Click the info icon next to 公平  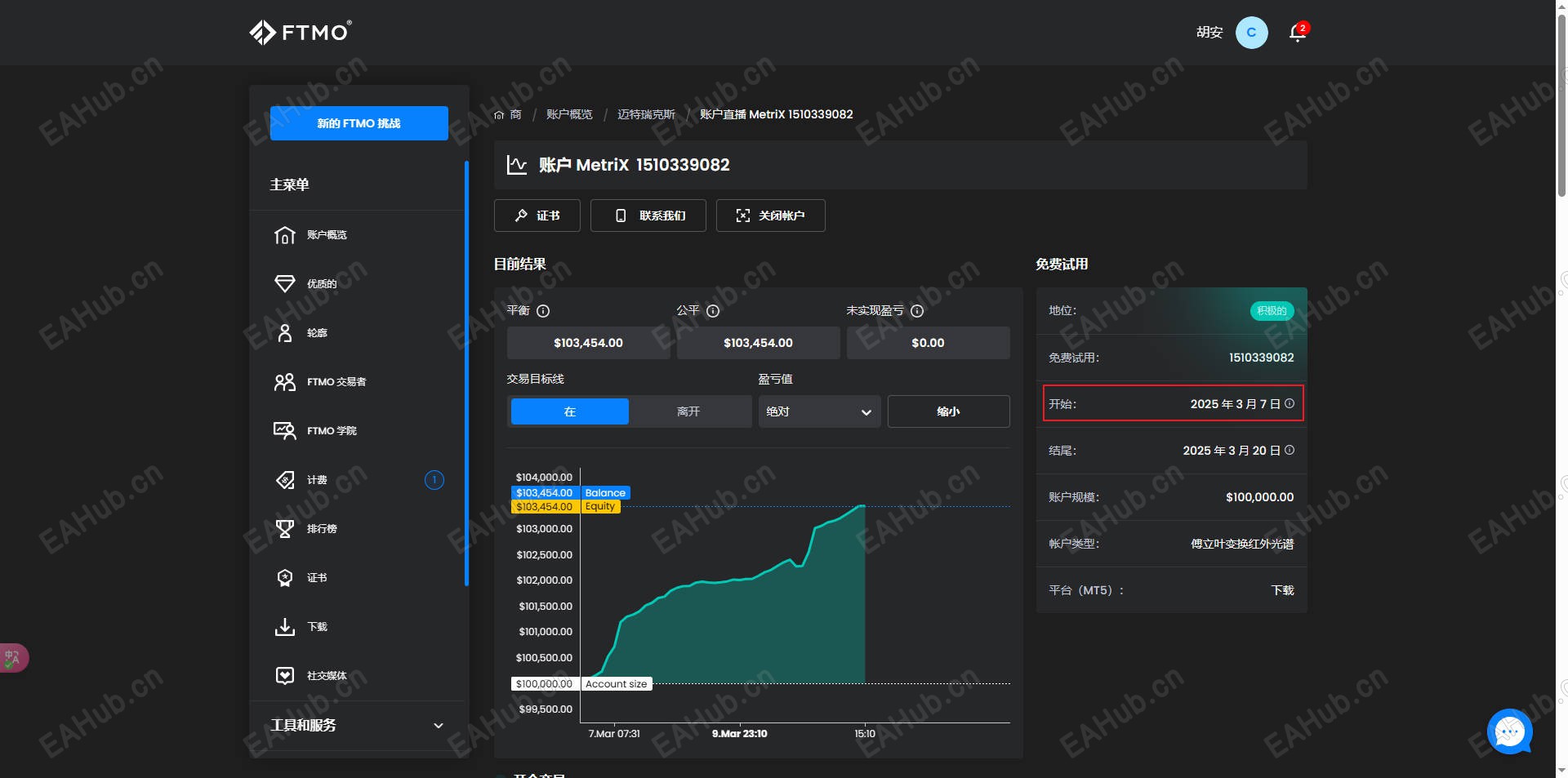713,311
